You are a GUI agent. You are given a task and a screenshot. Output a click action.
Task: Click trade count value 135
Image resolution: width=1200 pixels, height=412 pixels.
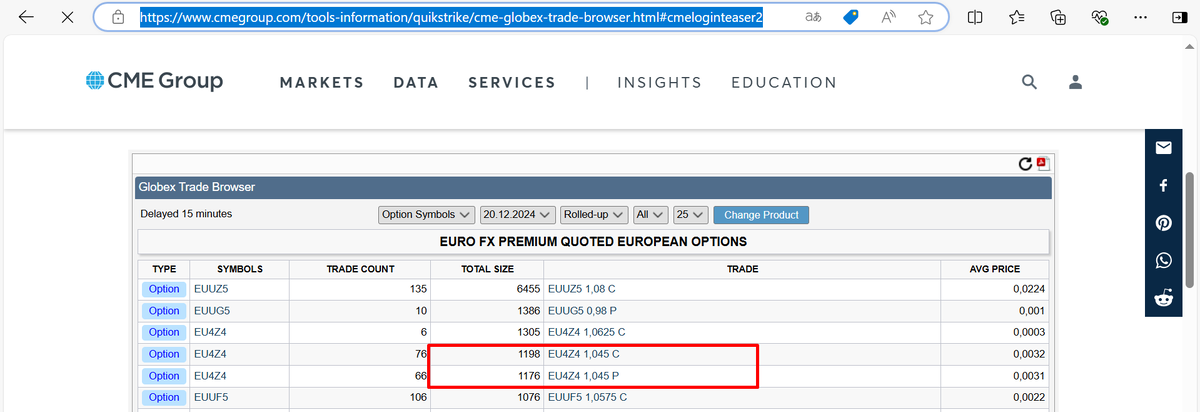click(x=418, y=289)
